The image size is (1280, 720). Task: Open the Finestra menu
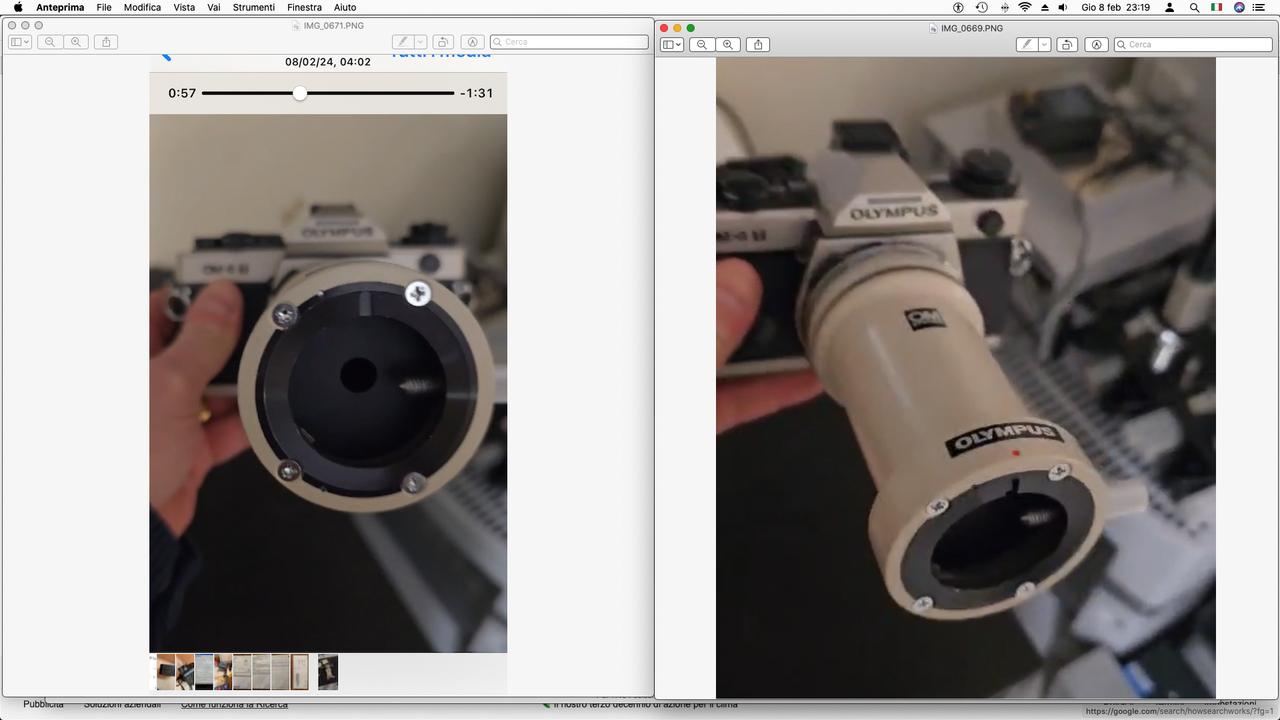click(x=304, y=7)
